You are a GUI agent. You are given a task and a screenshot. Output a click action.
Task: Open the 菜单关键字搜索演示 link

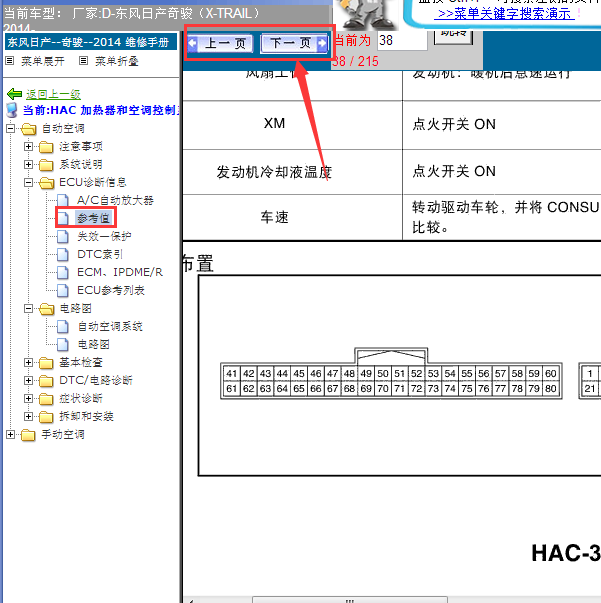[x=506, y=14]
